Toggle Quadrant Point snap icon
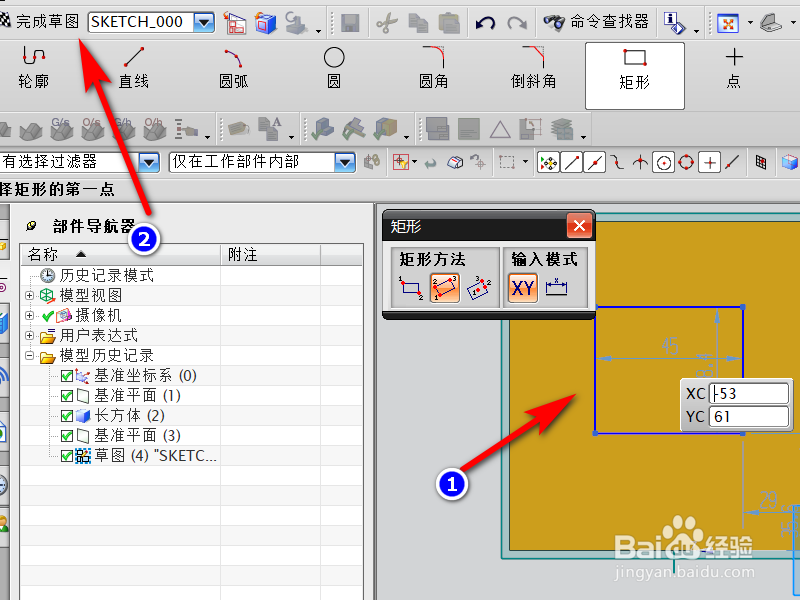The image size is (800, 600). pyautogui.click(x=686, y=163)
